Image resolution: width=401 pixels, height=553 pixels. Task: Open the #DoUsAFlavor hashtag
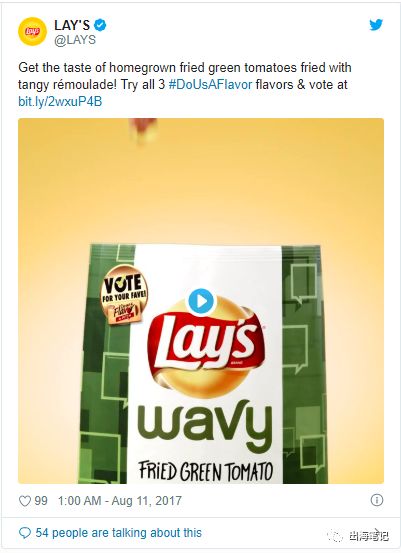(x=211, y=85)
